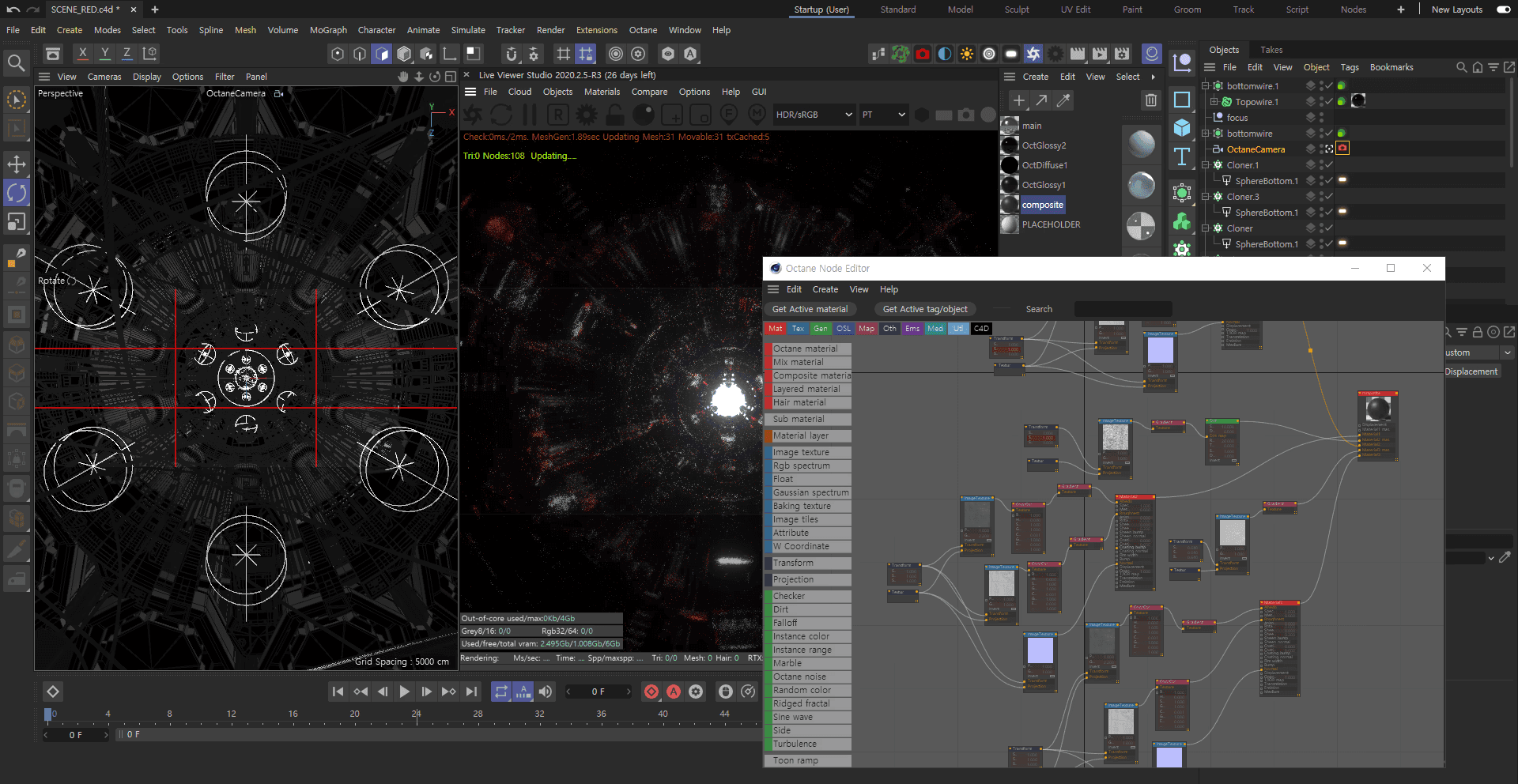Toggle loop playback mode button
This screenshot has height=784, width=1518.
click(x=501, y=692)
